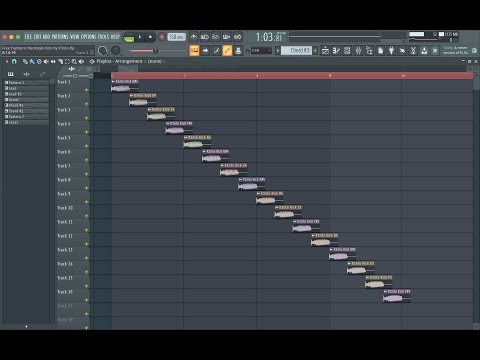Viewport: 480px width, 360px height.
Task: Select Pattern 1 in picker list
Action: 26,82
